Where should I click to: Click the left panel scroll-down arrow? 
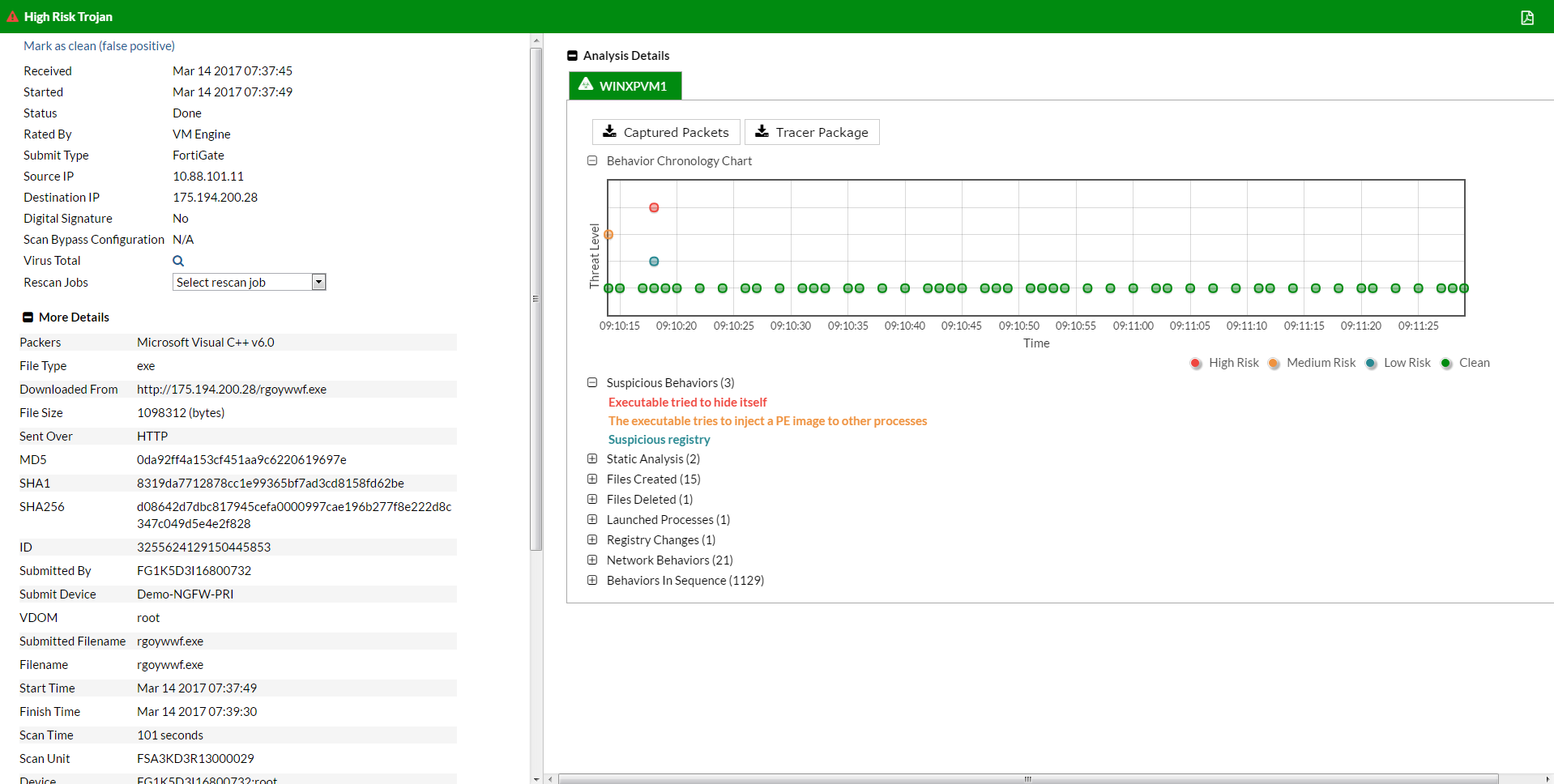coord(536,778)
